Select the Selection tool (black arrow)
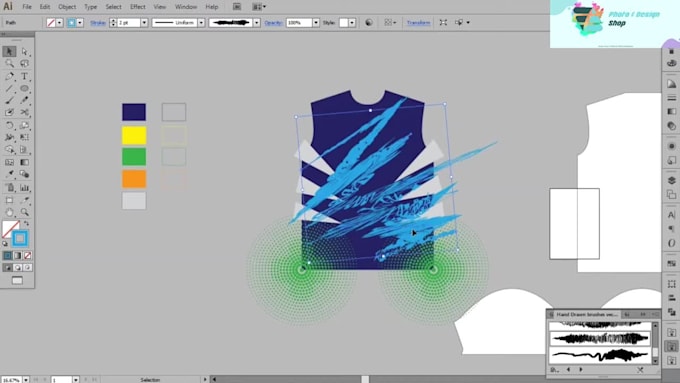 click(x=9, y=52)
